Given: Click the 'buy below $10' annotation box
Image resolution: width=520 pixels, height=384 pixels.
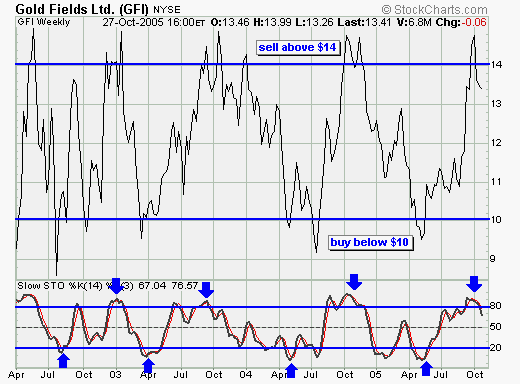Looking at the screenshot, I should (370, 242).
